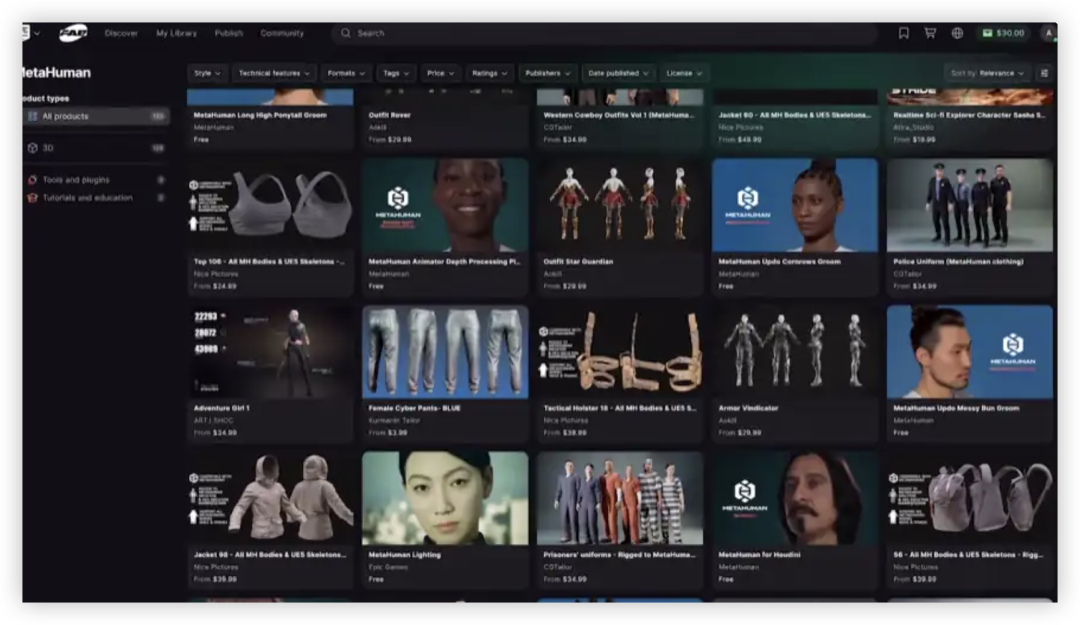This screenshot has height=625, width=1080.
Task: Open the Price filter dropdown
Action: tap(440, 73)
